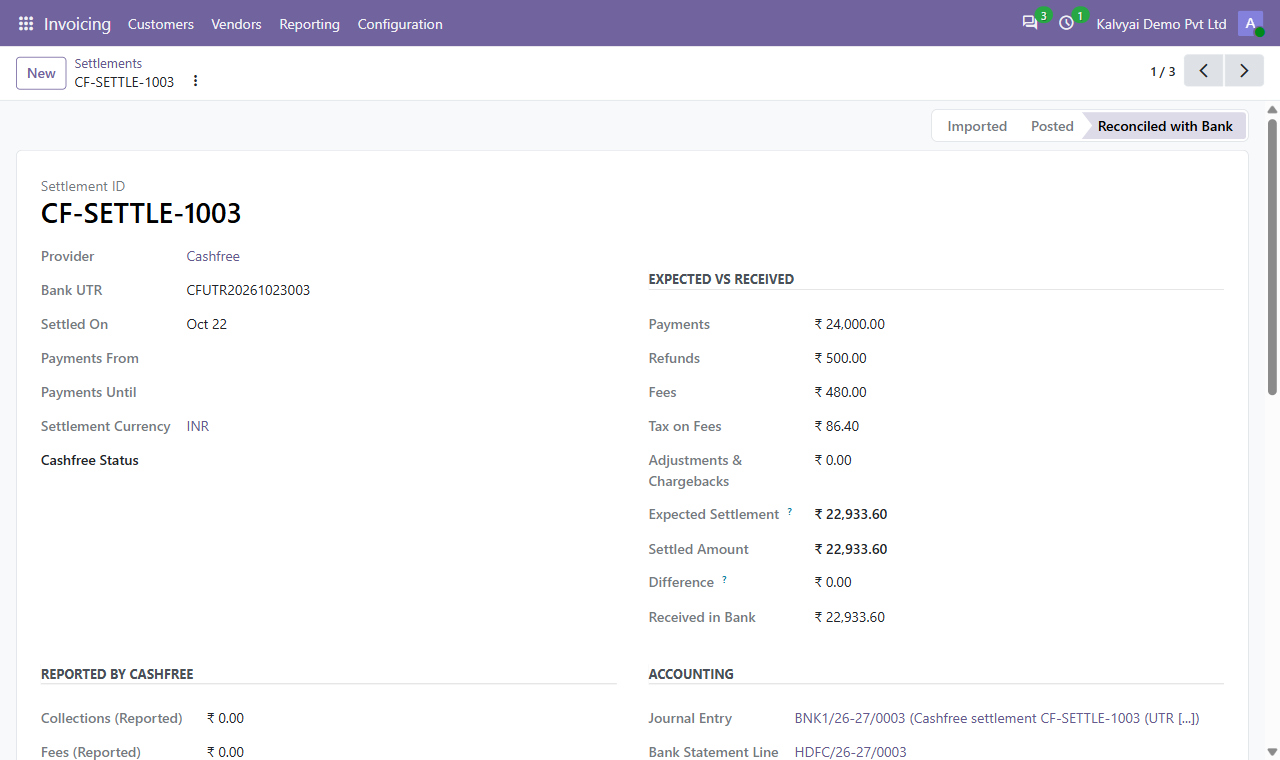Click the Collections (Reported) value
This screenshot has height=760, width=1280.
226,718
